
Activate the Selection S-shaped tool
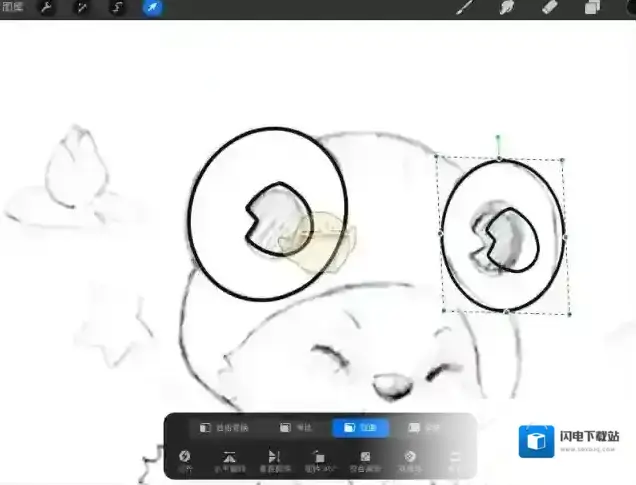tap(116, 8)
